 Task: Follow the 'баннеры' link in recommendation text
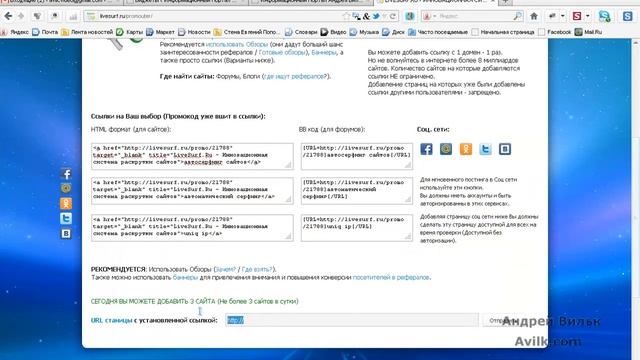185,278
